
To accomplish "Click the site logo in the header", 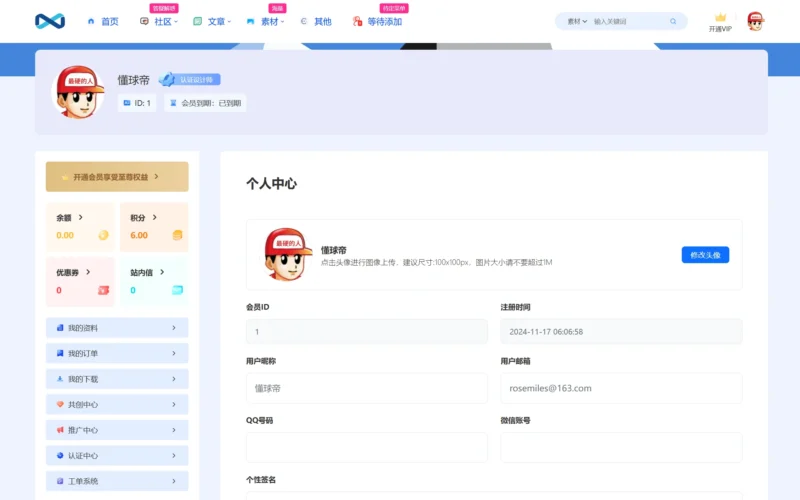I will tap(49, 21).
